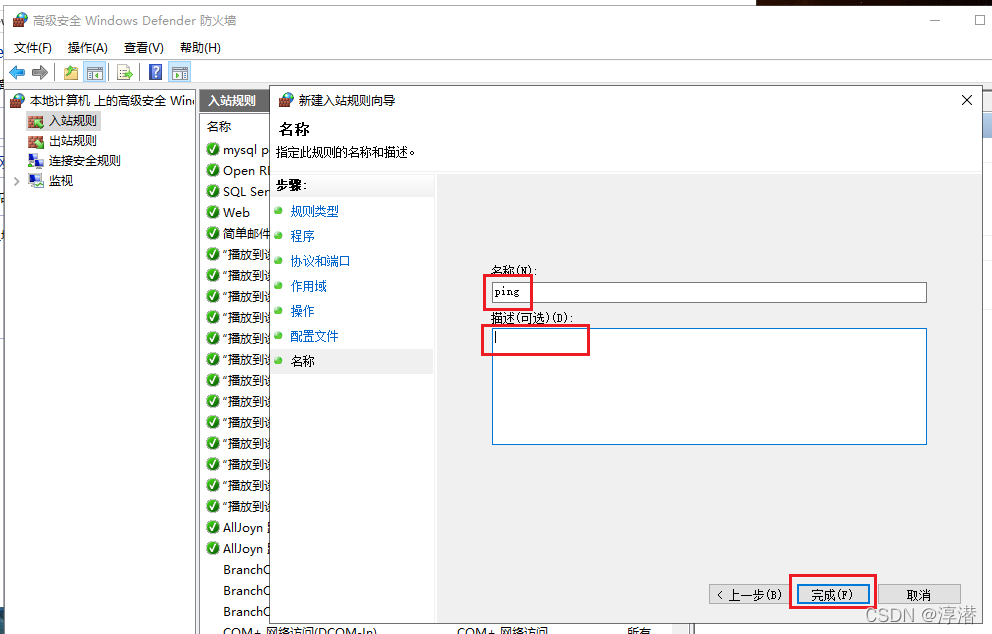Select the root 本地计算机 tree node
Screen dimensions: 992x634
pyautogui.click(x=111, y=101)
